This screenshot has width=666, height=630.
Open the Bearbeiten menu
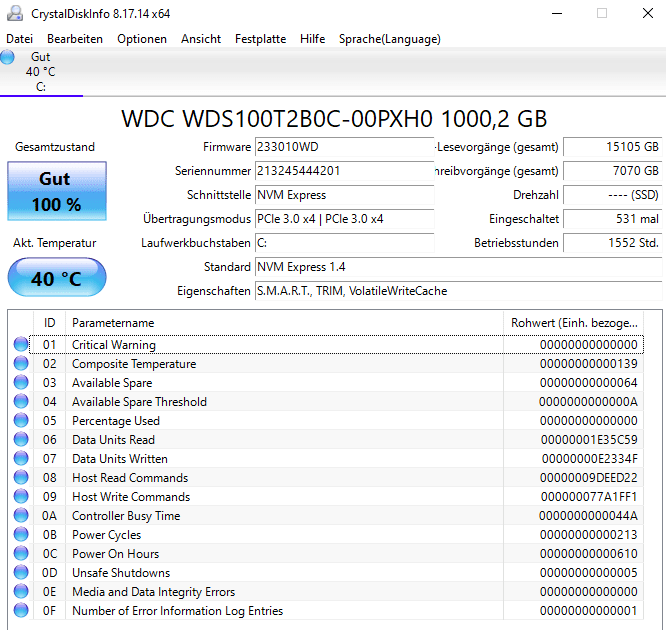pos(75,39)
